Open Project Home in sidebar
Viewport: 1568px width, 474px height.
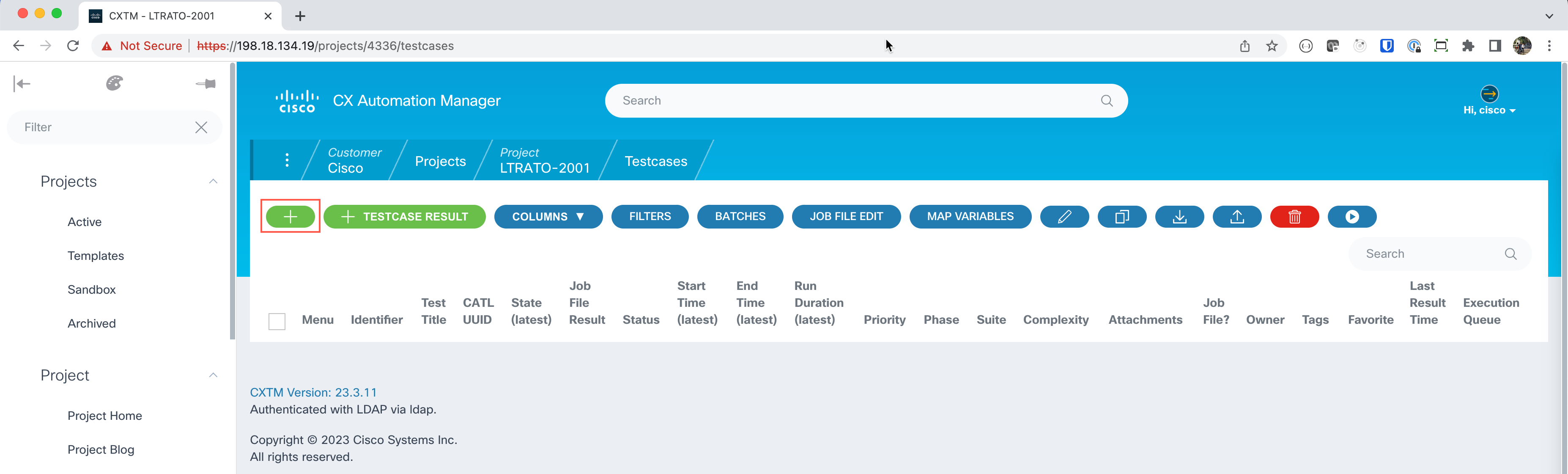[105, 416]
